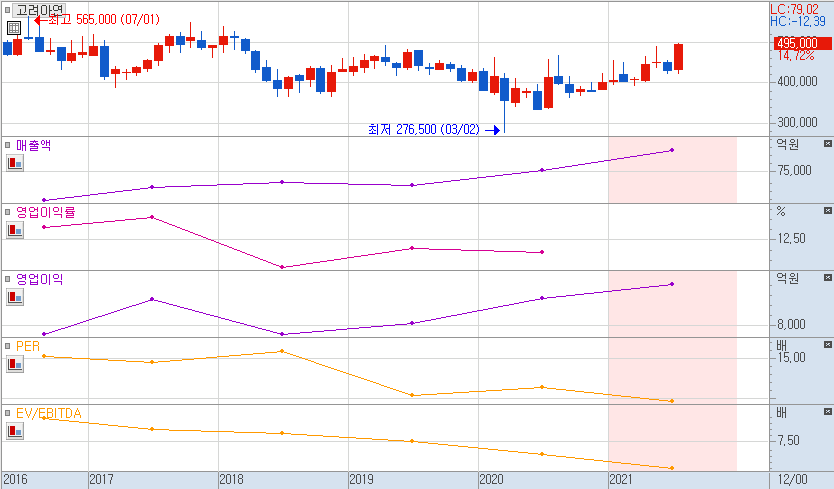Screen dimensions: 834x489
Task: Click the 2017 label on time axis
Action: coord(101,479)
